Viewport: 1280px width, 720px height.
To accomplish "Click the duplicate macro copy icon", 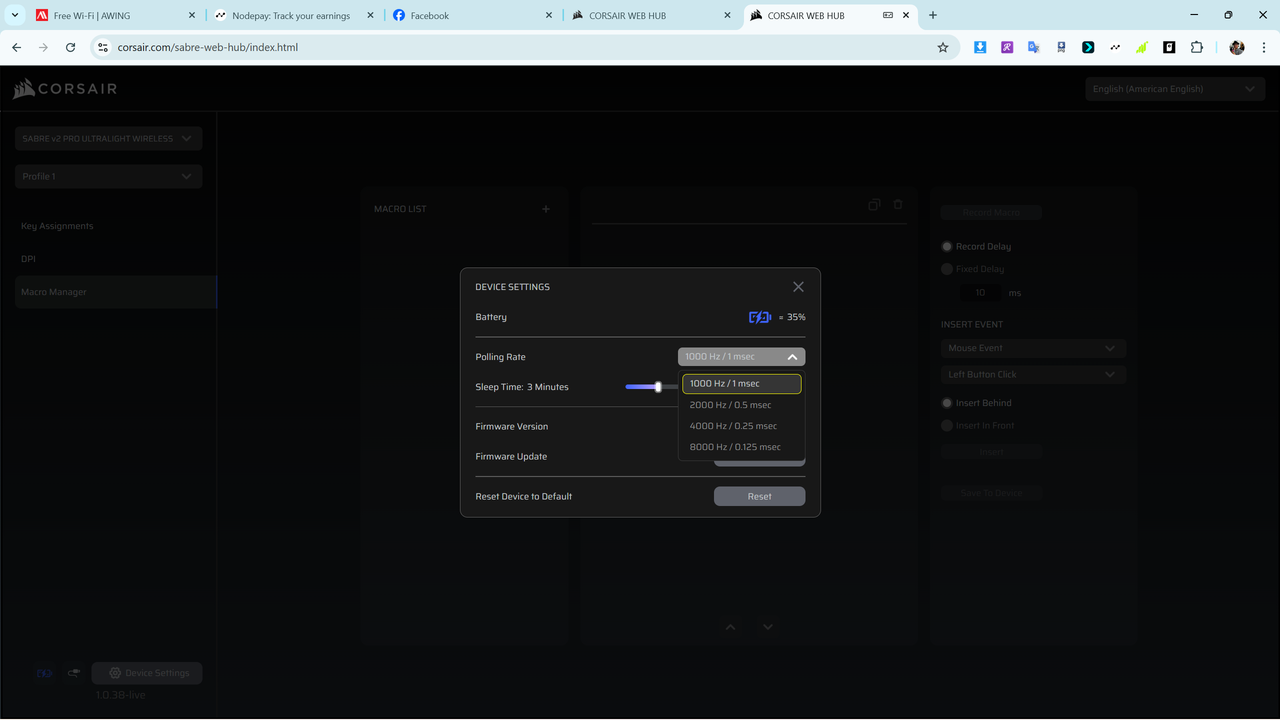I will click(874, 204).
